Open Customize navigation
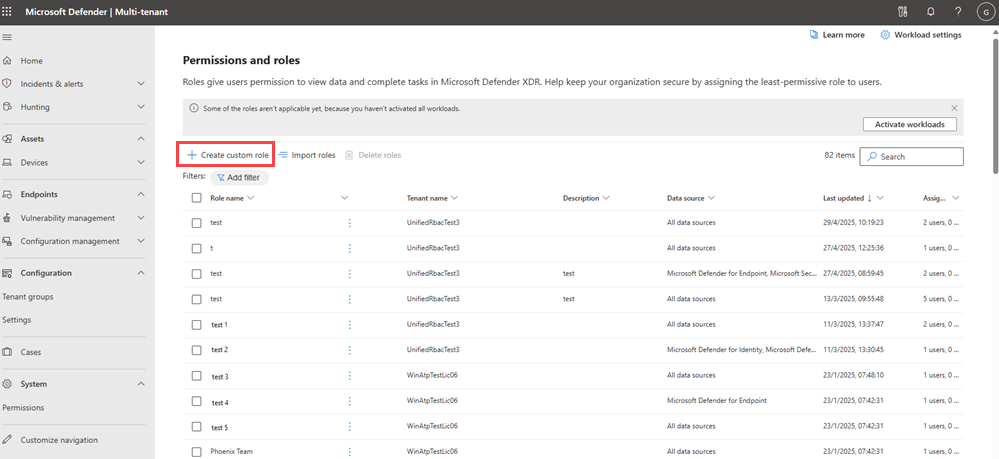 [x=59, y=440]
